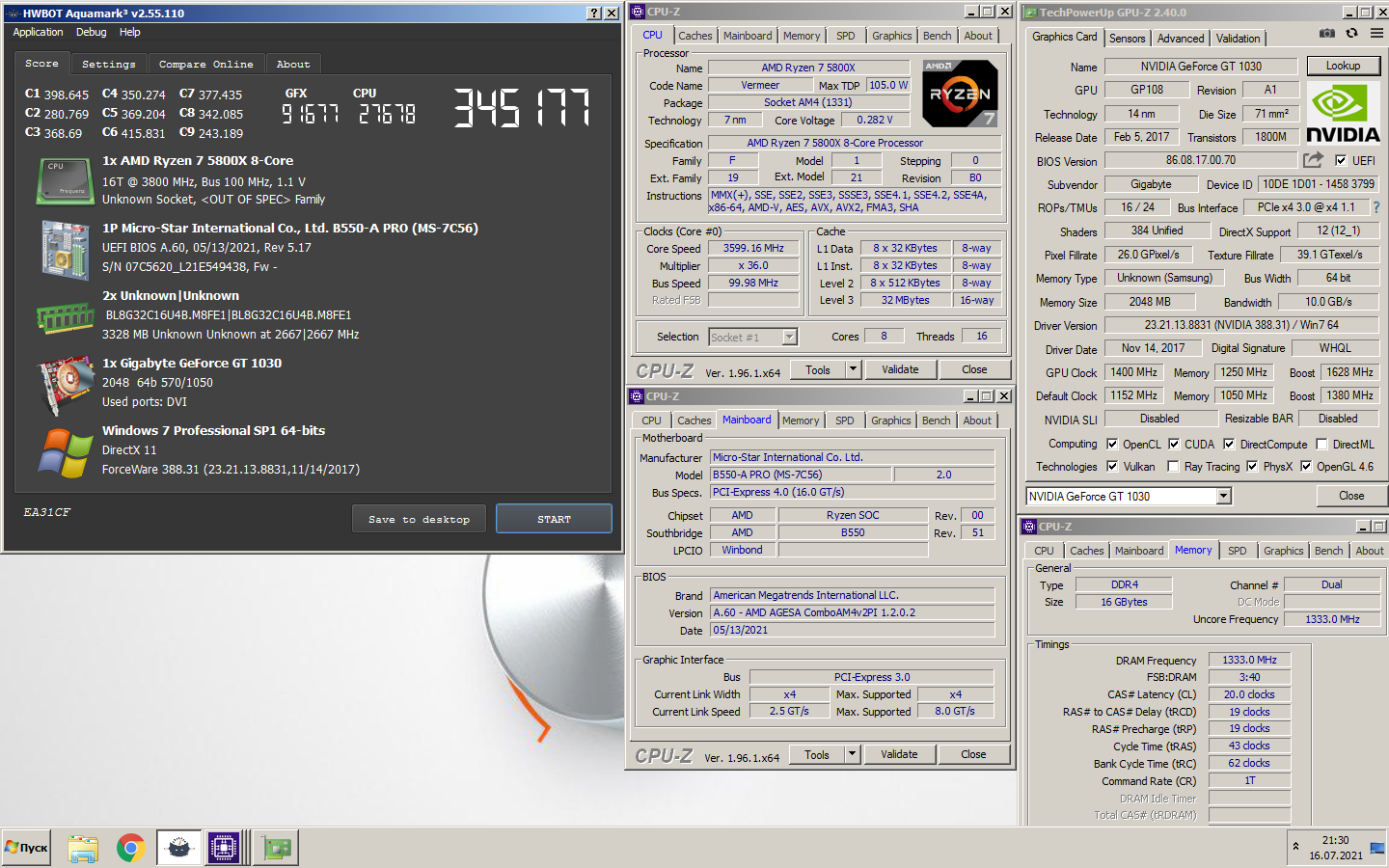The height and width of the screenshot is (868, 1389).
Task: Toggle the OpenCL checkbox
Action: click(x=1112, y=444)
